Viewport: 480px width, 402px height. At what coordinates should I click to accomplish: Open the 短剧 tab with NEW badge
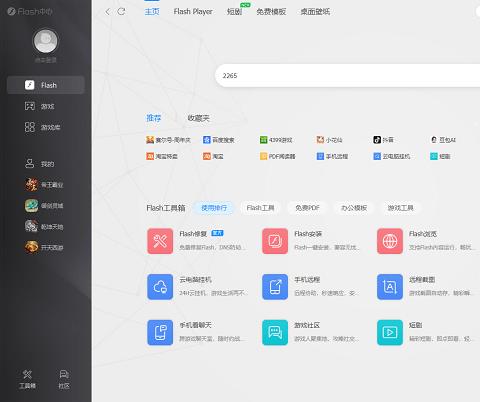click(234, 12)
